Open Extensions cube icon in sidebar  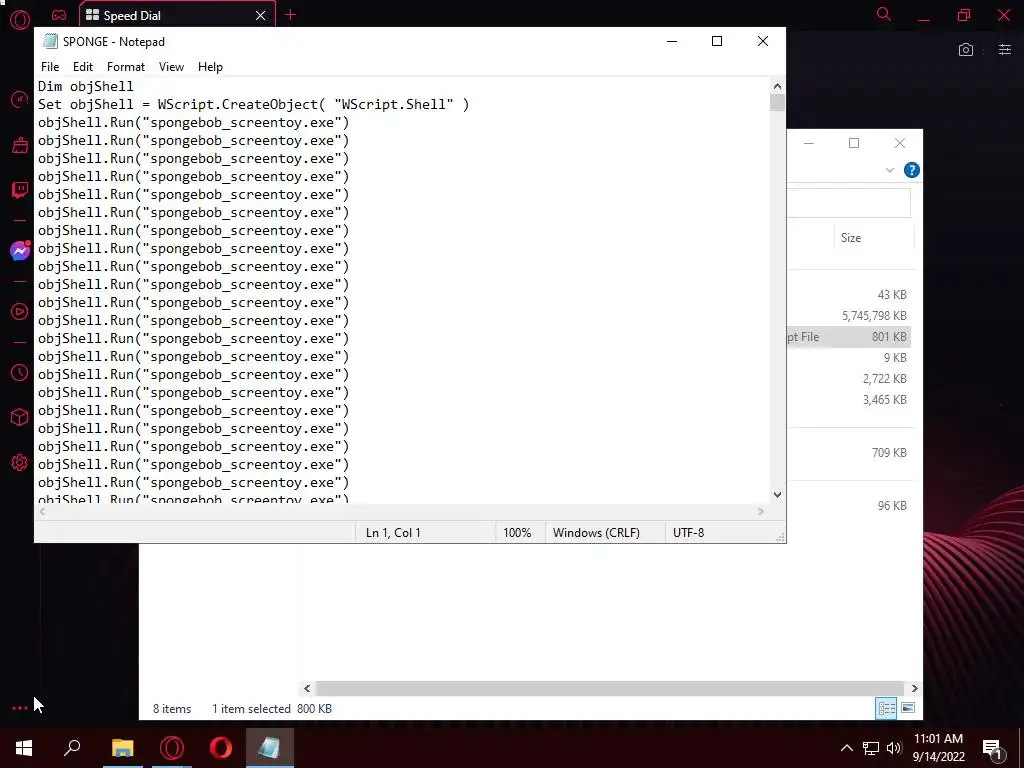20,417
